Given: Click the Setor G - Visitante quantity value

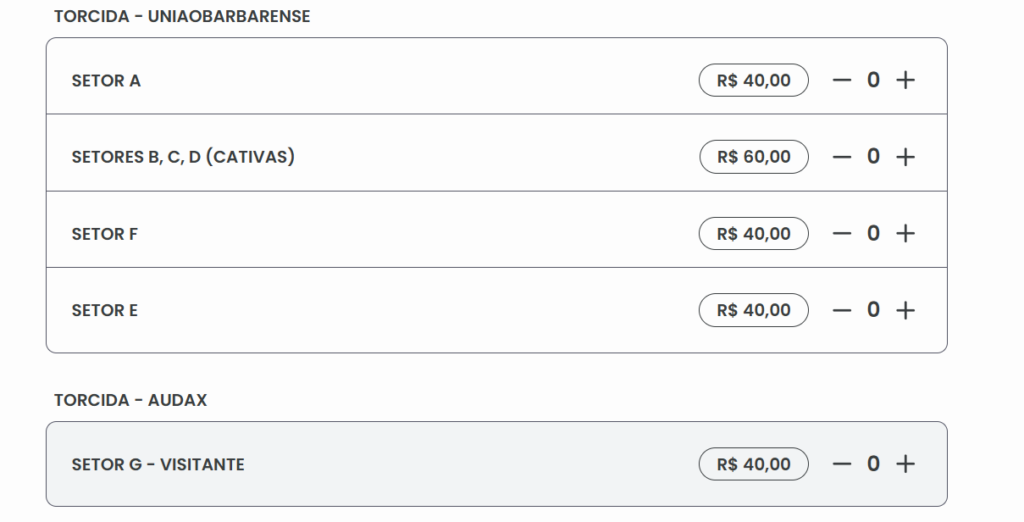Looking at the screenshot, I should (873, 464).
